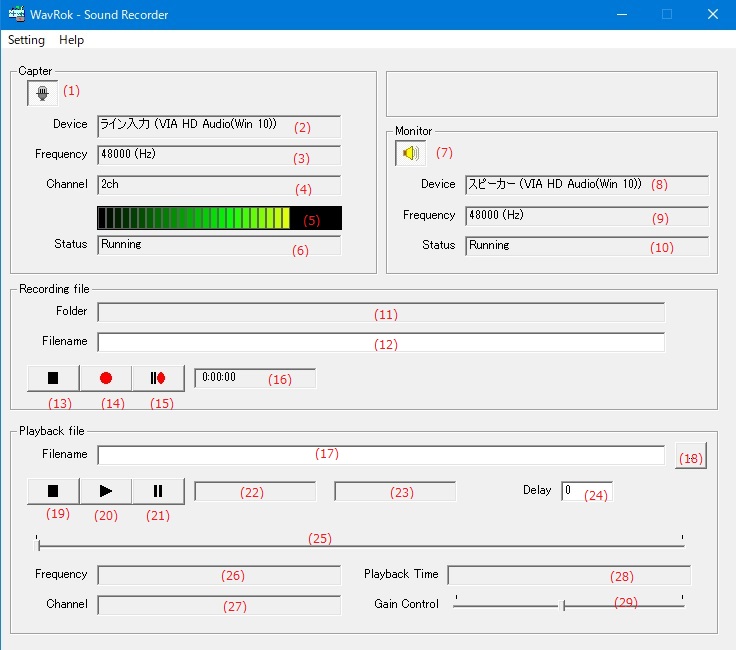Click the Playback file Channel field

tap(219, 605)
